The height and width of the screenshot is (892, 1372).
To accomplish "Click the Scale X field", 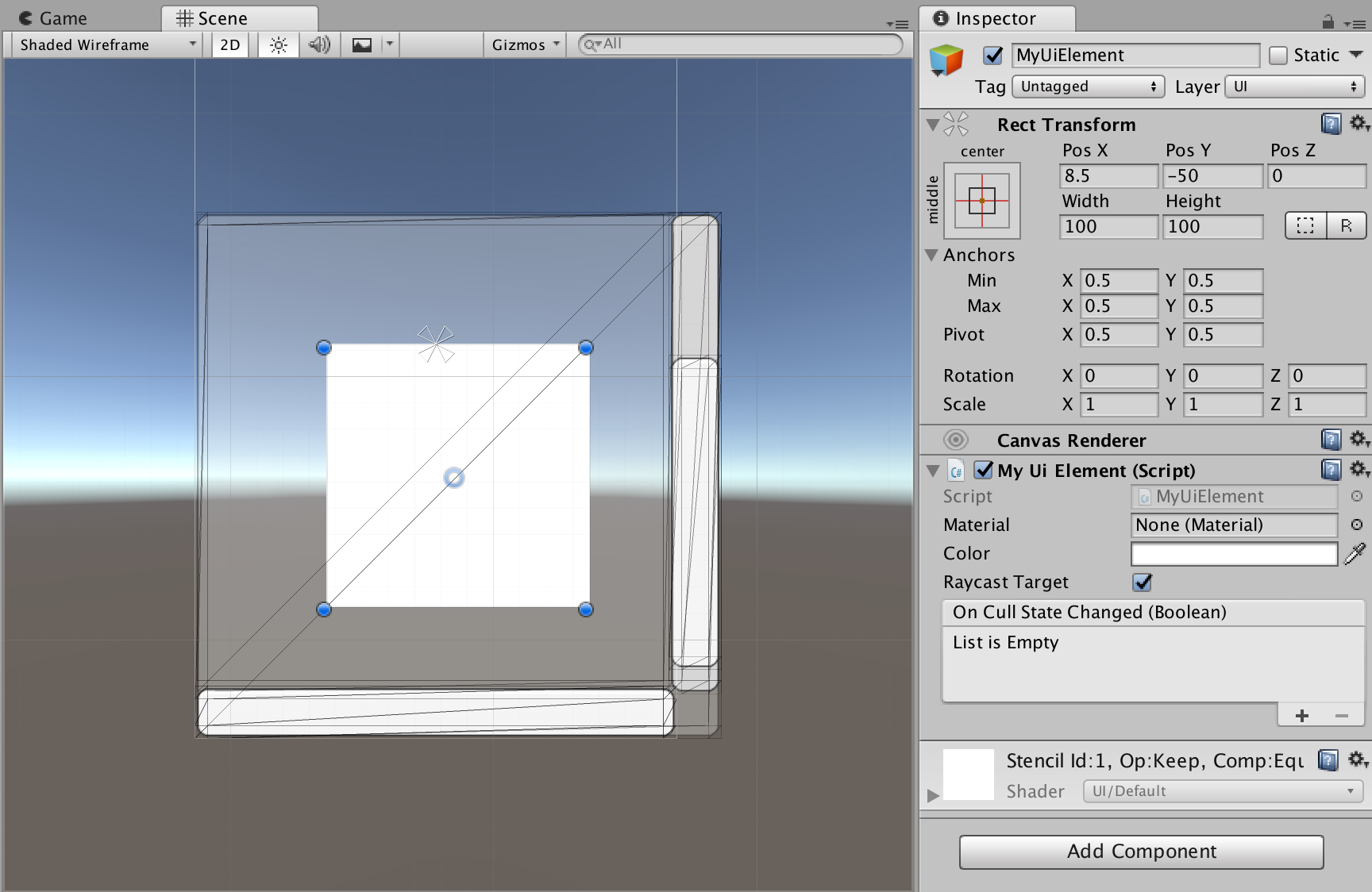I will 1119,404.
